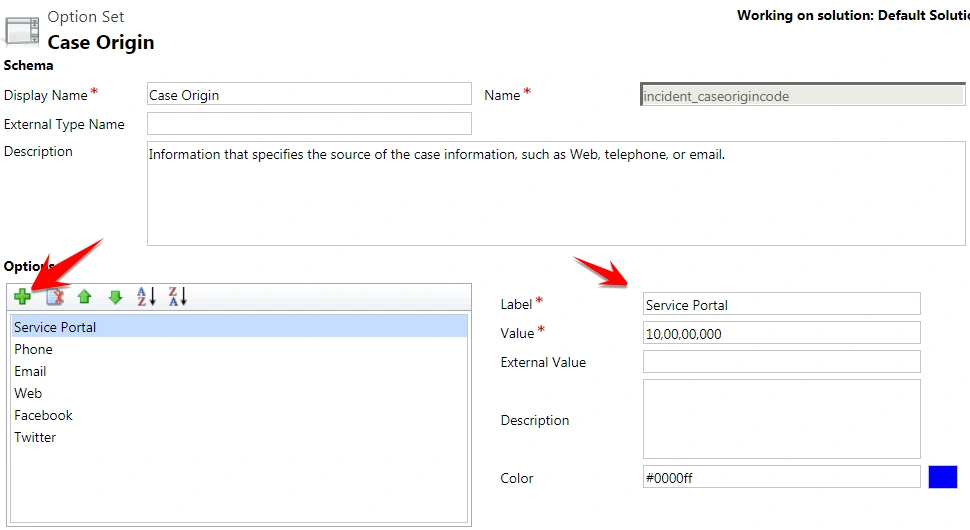970x530 pixels.
Task: Select Service Portal in options list
Action: (239, 327)
